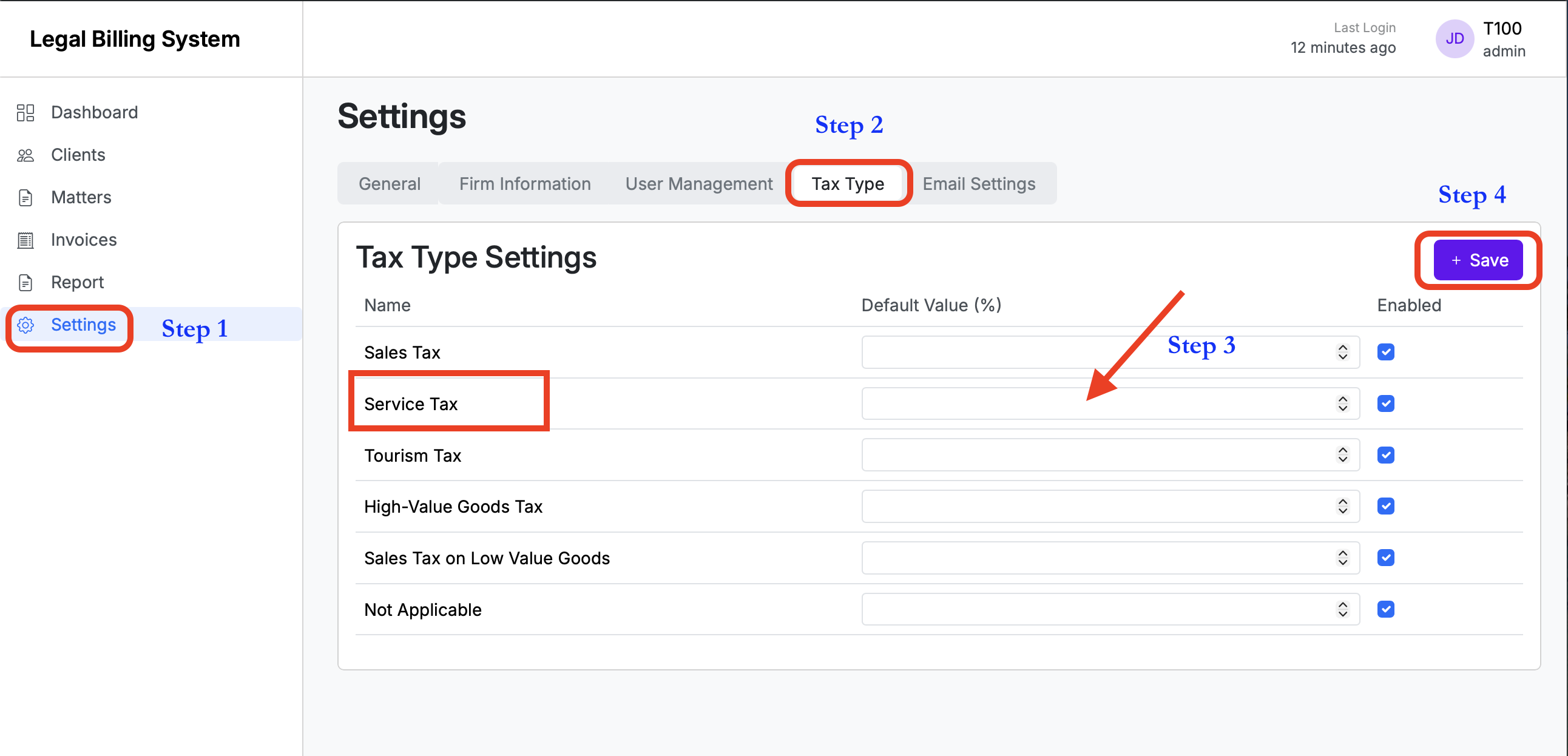Click the Not Applicable value stepper arrows
Screen dimensions: 1568x756
click(1343, 609)
